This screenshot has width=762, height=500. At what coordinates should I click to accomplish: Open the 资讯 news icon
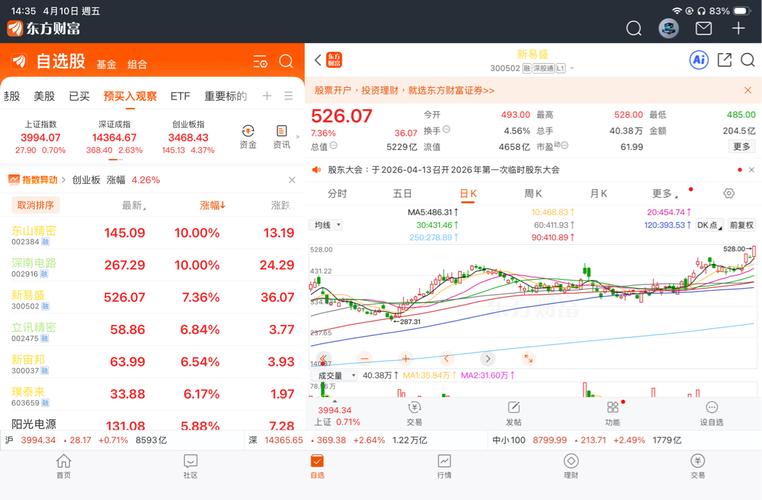tap(281, 137)
